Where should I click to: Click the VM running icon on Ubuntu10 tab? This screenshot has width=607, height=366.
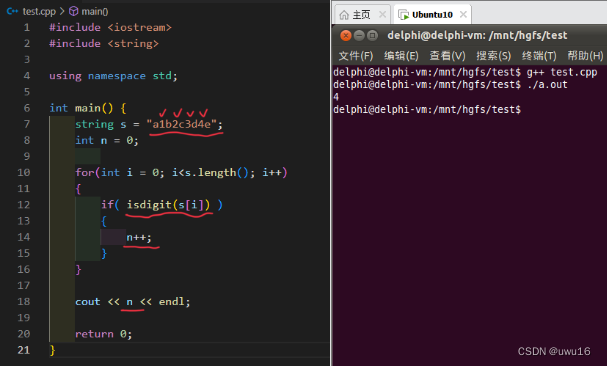pos(403,15)
